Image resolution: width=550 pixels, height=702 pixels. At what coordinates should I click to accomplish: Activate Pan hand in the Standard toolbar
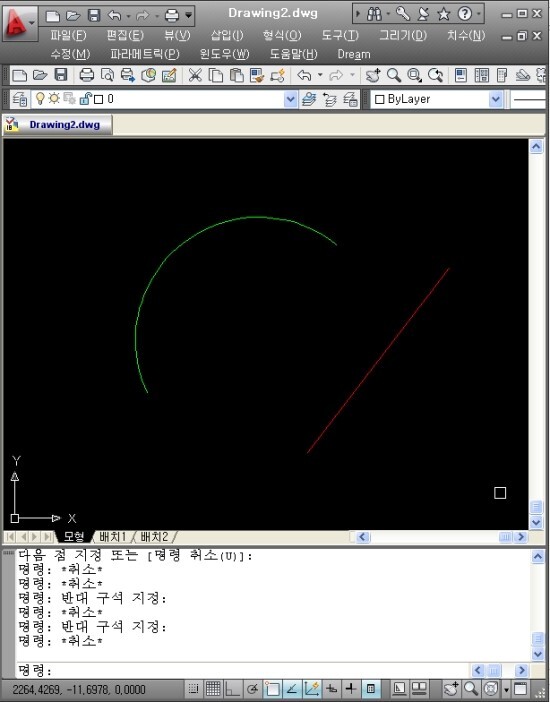click(x=373, y=75)
